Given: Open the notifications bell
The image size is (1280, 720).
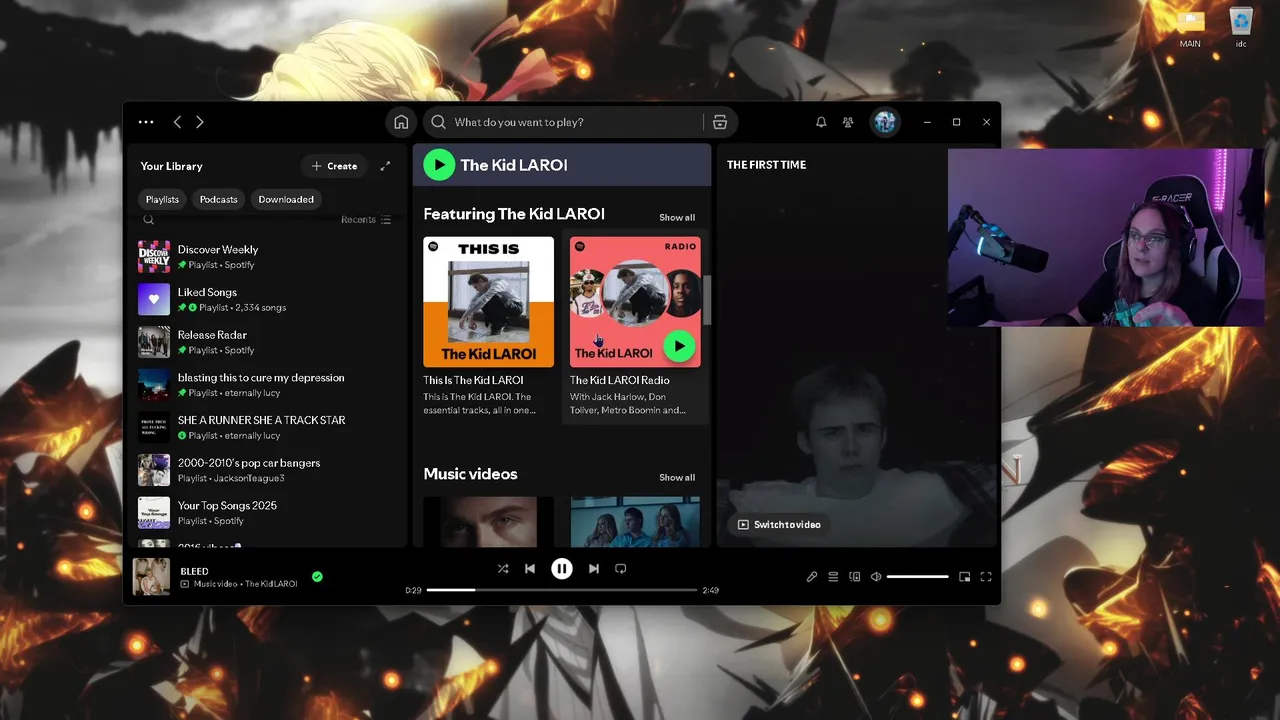Looking at the screenshot, I should [x=821, y=122].
